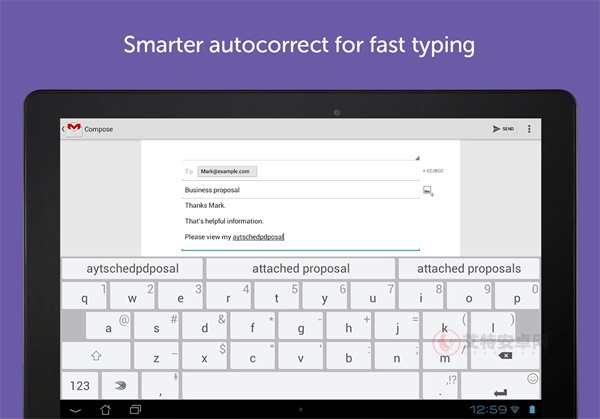
Task: Tap the v key
Action: [x=301, y=356]
